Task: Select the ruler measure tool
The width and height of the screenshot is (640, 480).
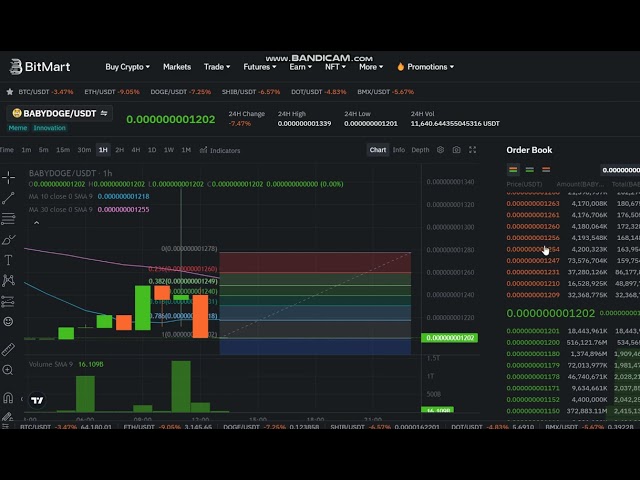Action: coord(8,349)
